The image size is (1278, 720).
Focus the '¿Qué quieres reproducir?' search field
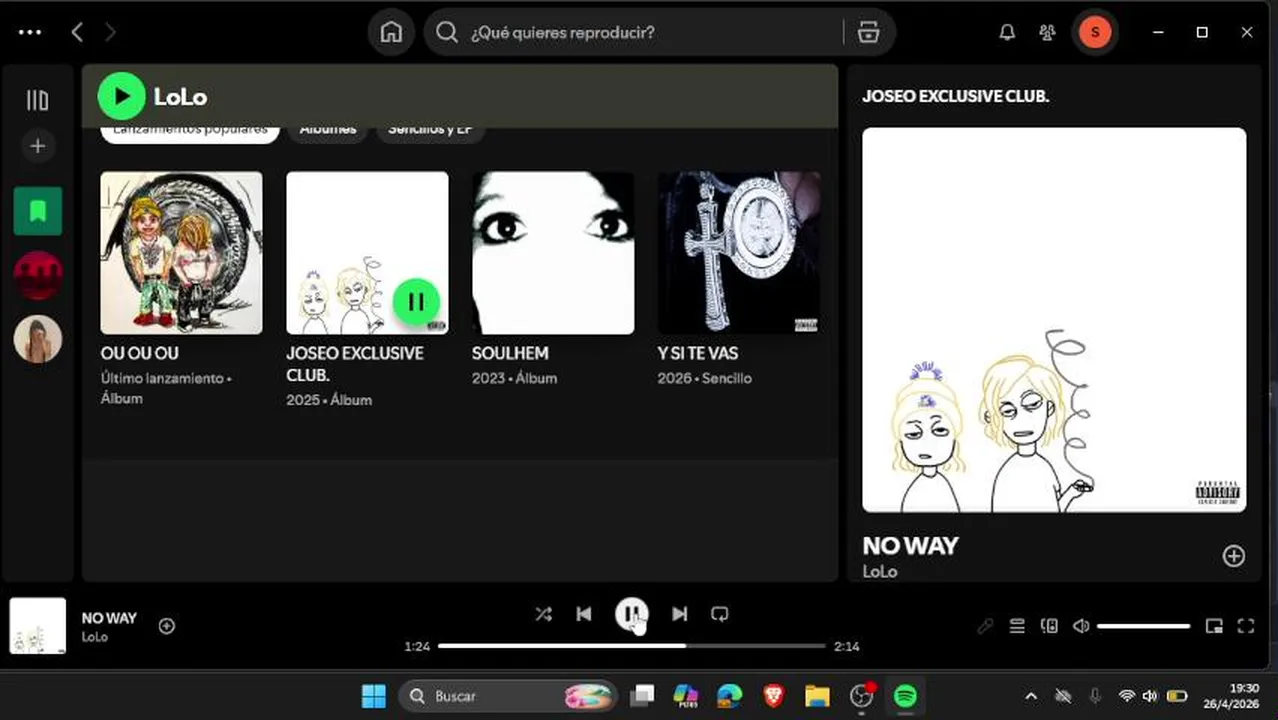tap(640, 32)
